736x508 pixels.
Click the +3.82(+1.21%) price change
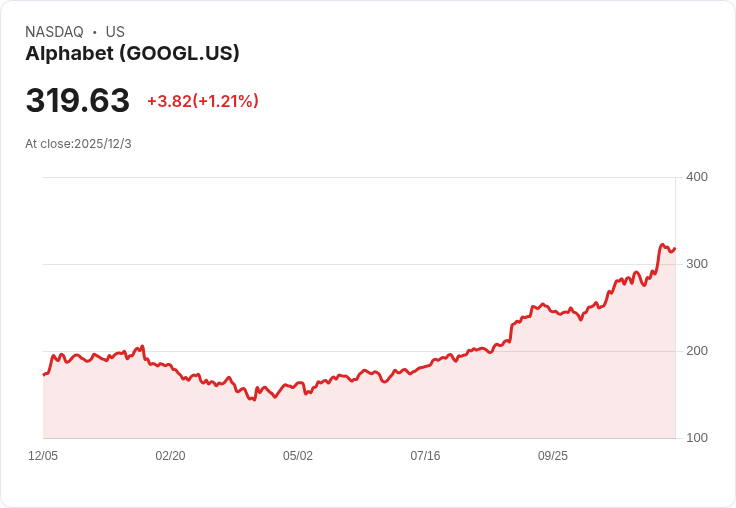pyautogui.click(x=203, y=101)
